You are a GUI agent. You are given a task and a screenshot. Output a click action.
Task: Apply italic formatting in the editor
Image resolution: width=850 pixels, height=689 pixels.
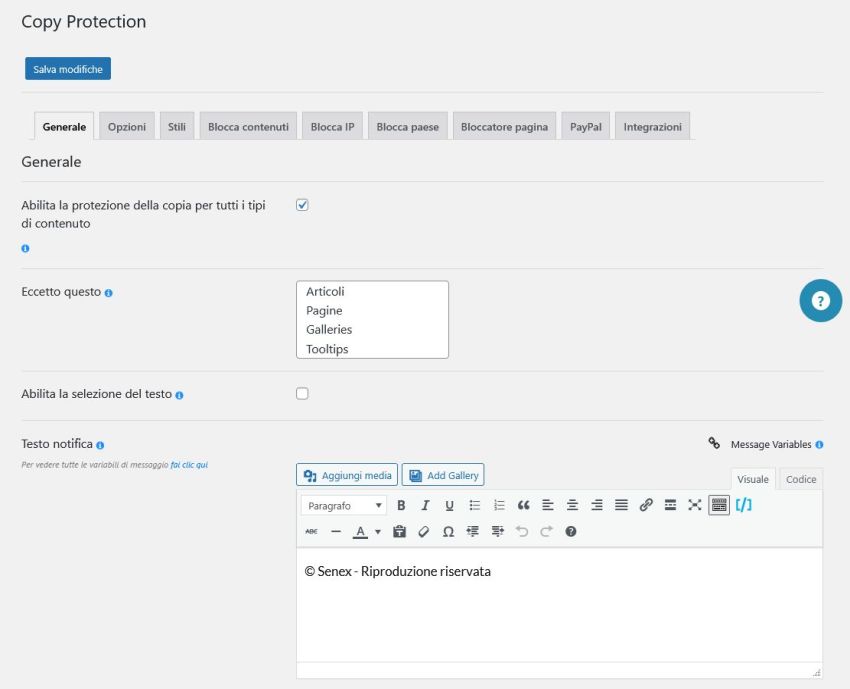tap(425, 505)
